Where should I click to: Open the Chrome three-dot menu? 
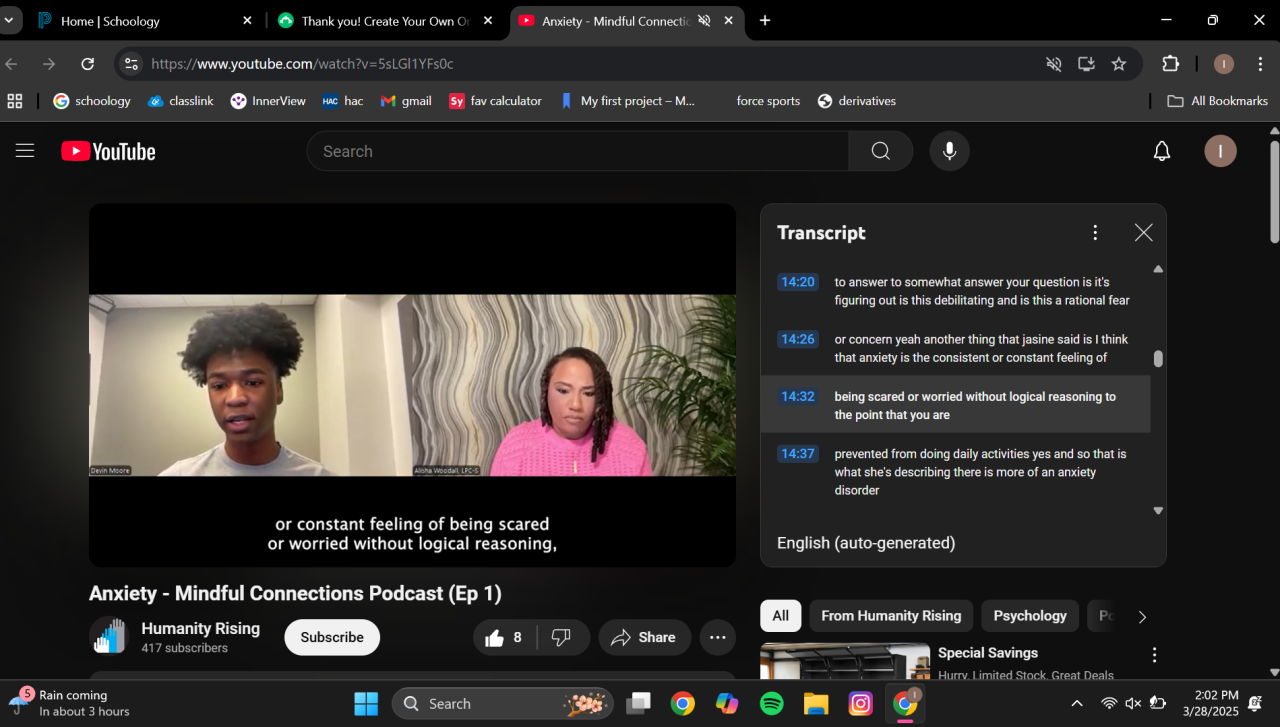tap(1260, 64)
